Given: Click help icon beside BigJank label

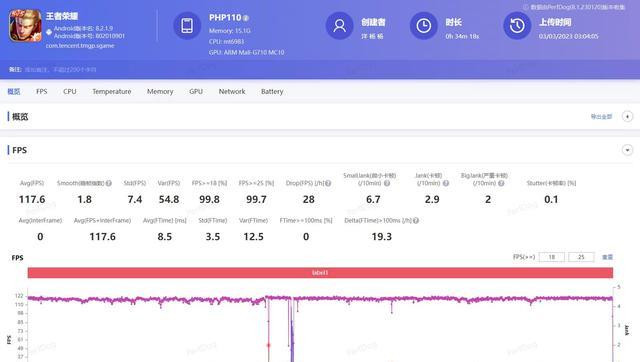Looking at the screenshot, I should tap(501, 183).
